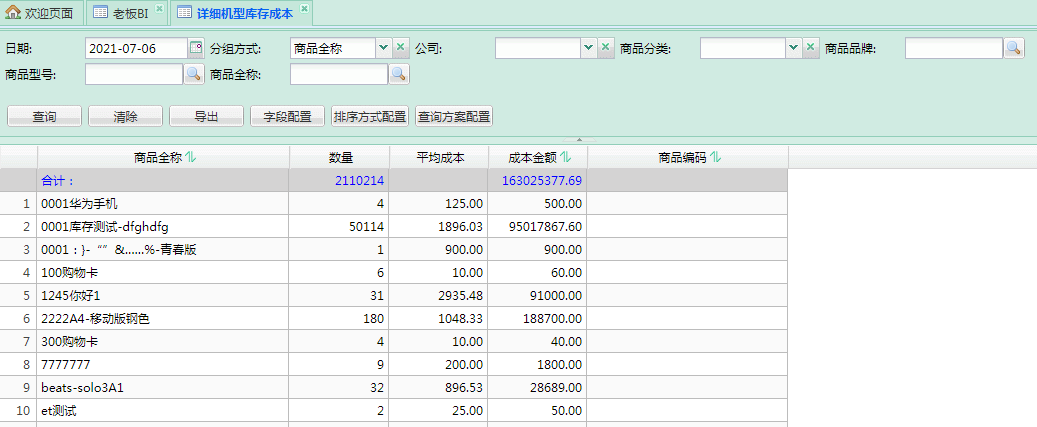1037x427 pixels.
Task: Click the 查询 button
Action: pyautogui.click(x=44, y=117)
